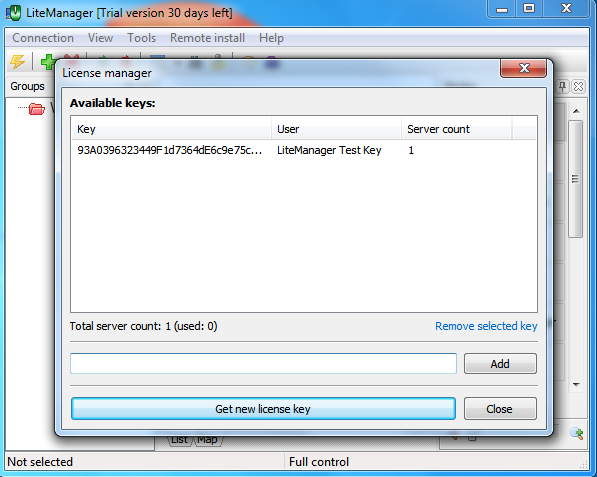Sort by the Key column header
This screenshot has width=597, height=477.
171,129
